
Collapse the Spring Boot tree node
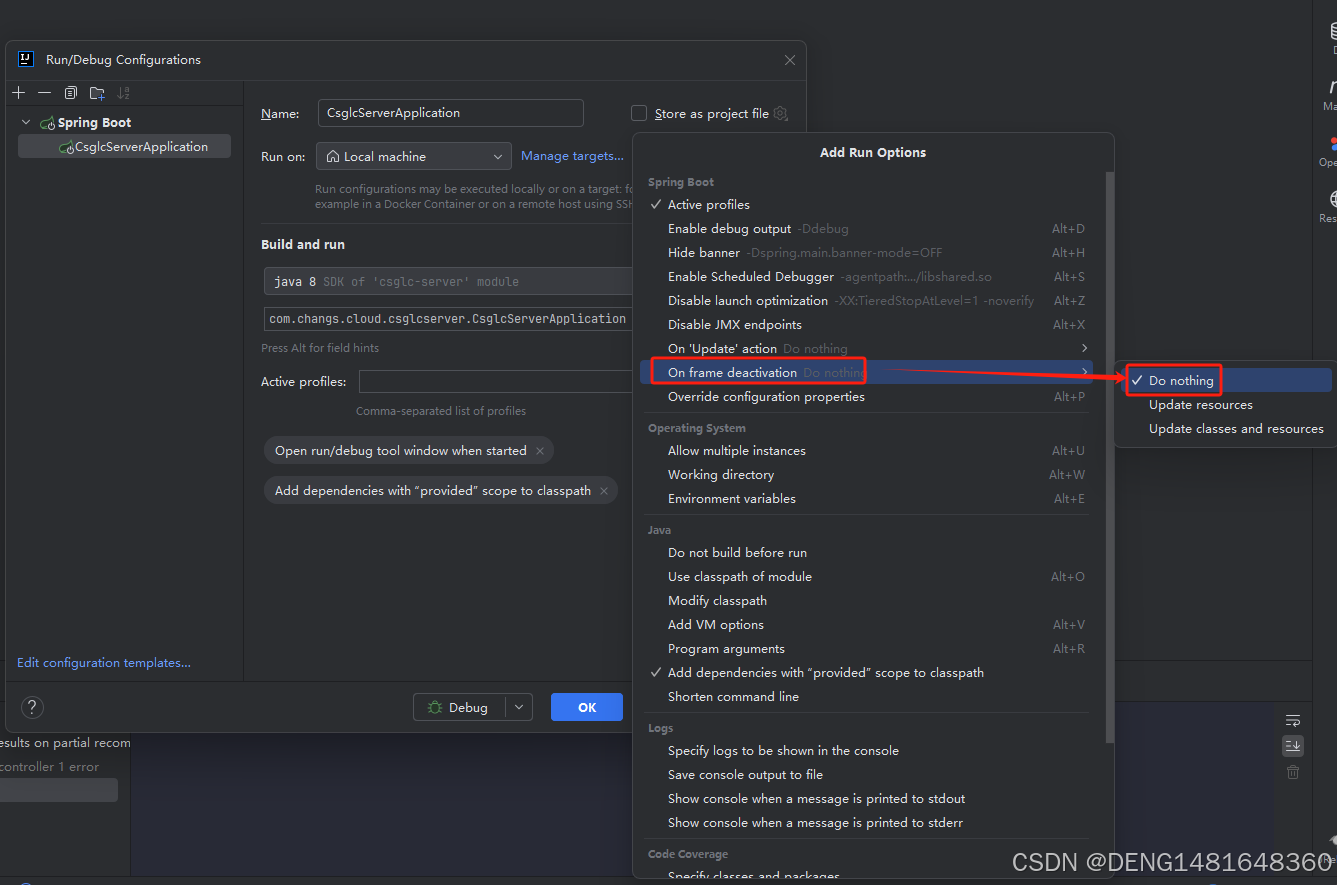(x=24, y=122)
